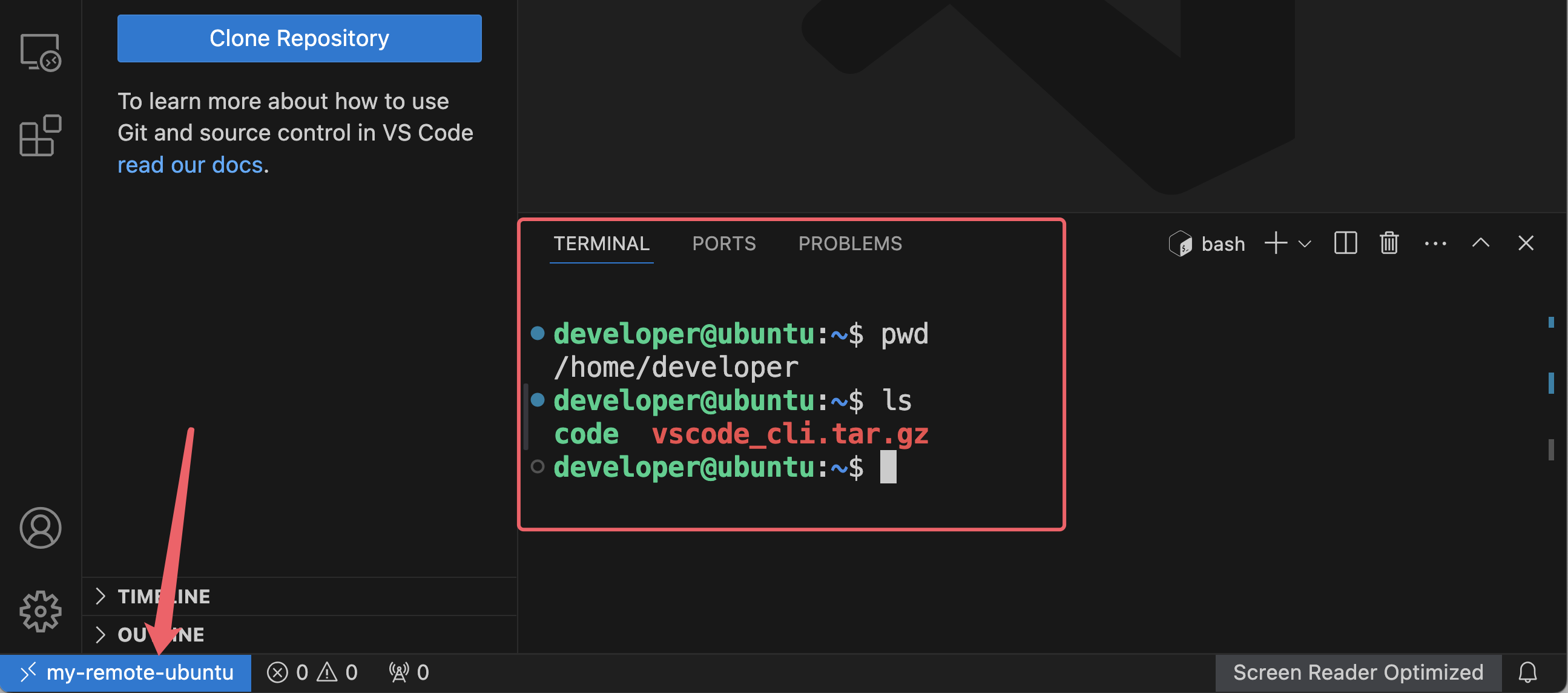1568x693 pixels.
Task: Maximize the panel with the chevron icon
Action: point(1480,243)
